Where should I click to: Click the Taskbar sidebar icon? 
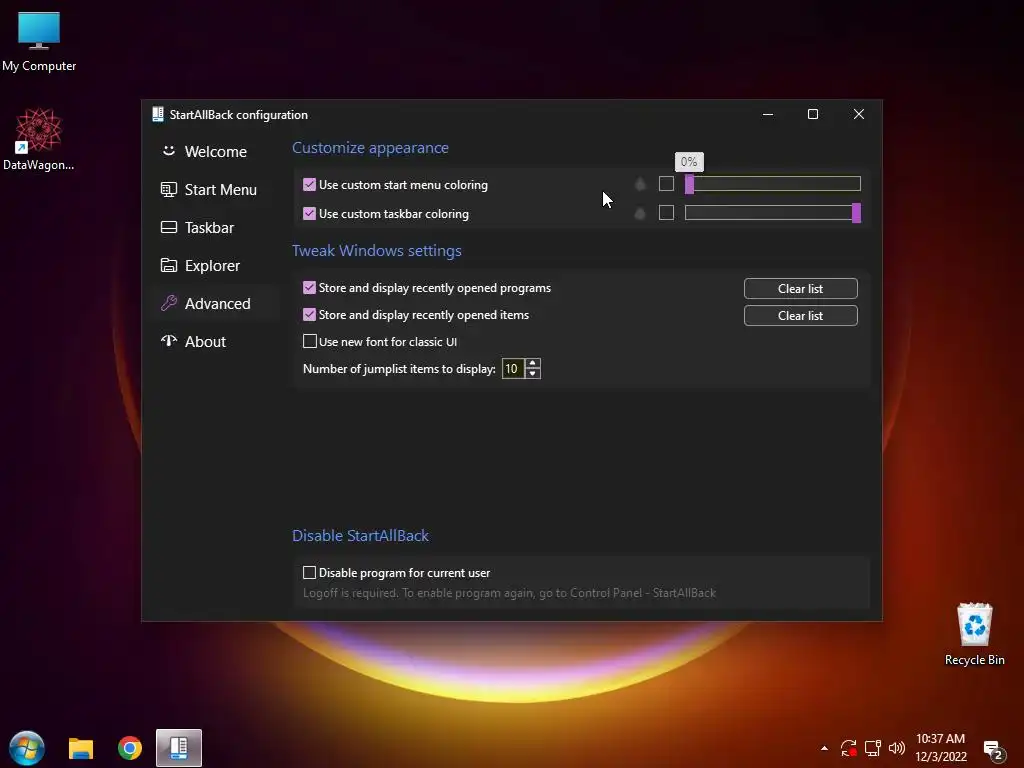tap(168, 227)
